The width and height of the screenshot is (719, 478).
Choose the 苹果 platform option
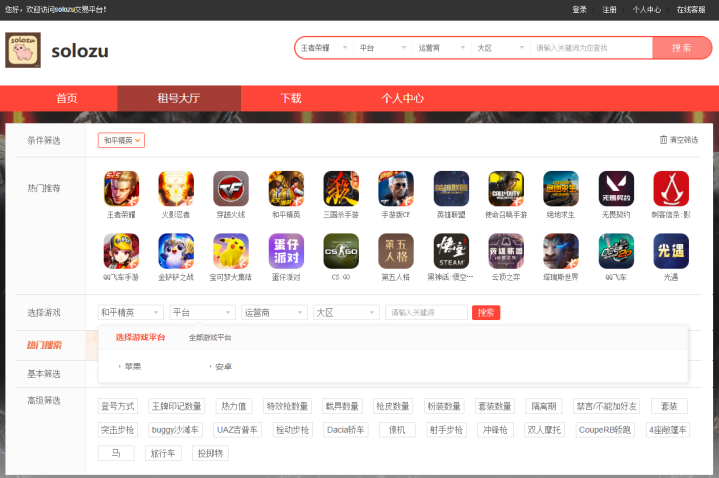point(133,367)
